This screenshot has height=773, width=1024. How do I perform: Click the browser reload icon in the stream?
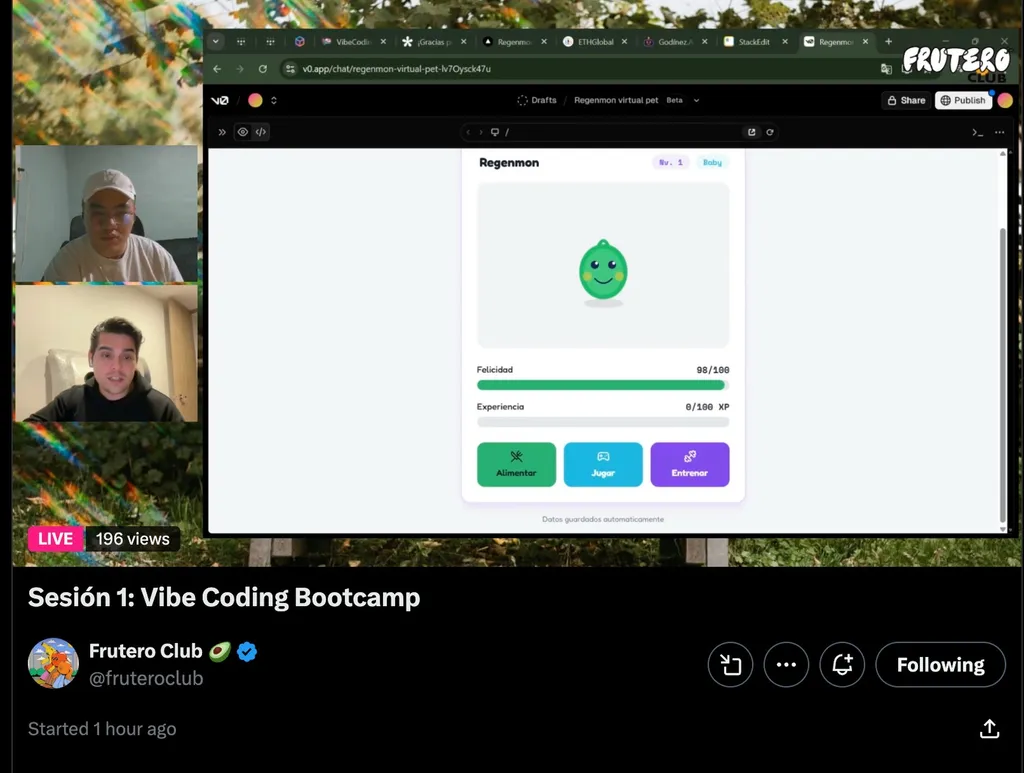263,69
